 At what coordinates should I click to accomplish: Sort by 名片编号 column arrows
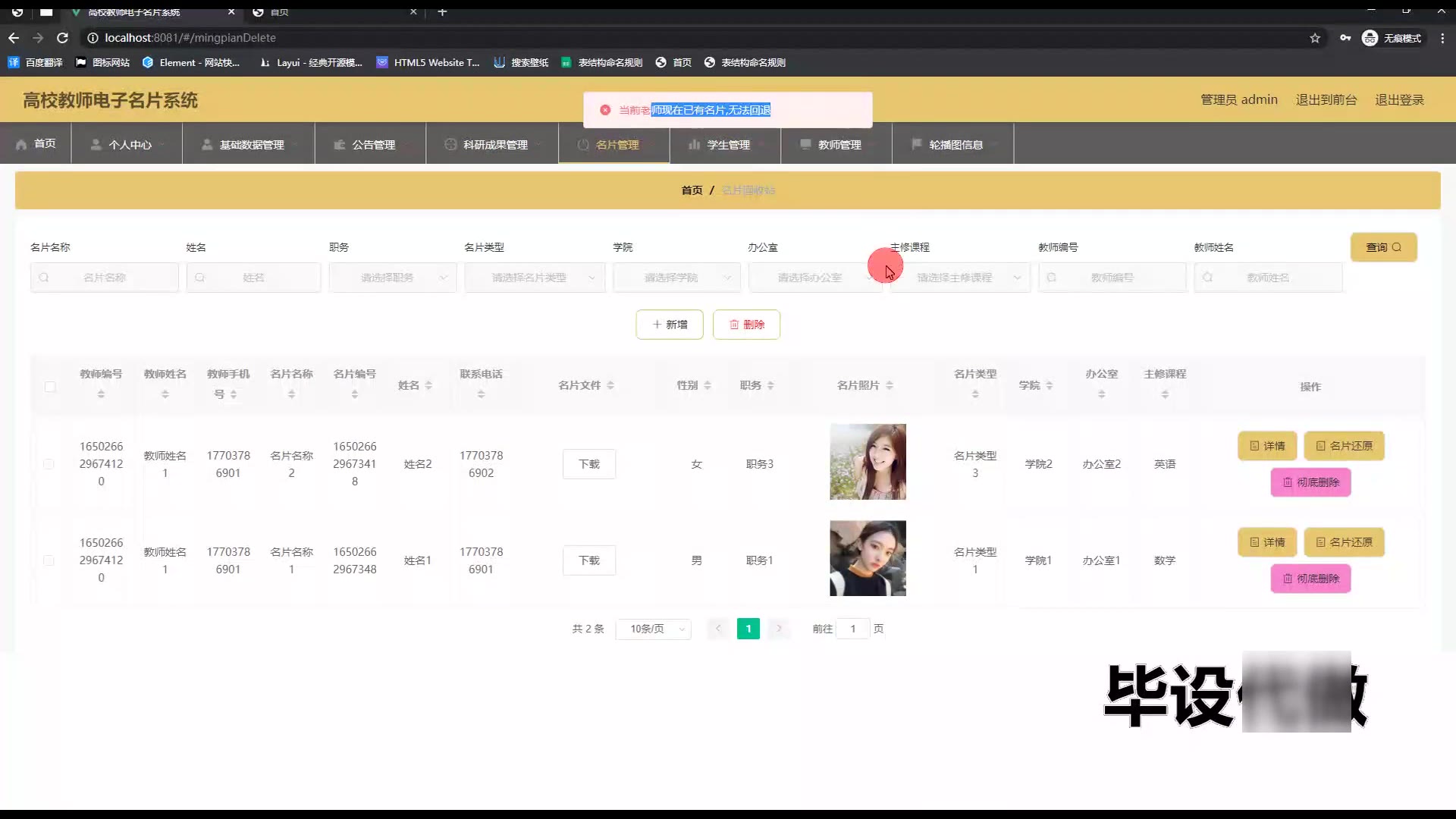tap(354, 394)
